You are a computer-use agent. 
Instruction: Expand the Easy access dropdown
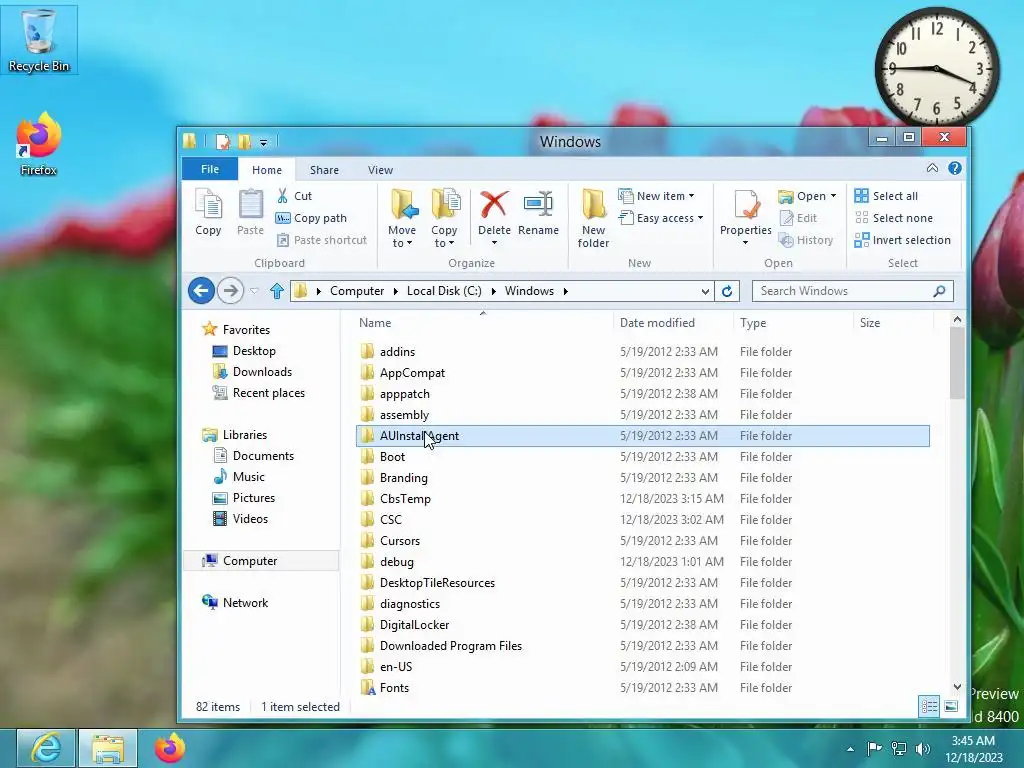[701, 218]
